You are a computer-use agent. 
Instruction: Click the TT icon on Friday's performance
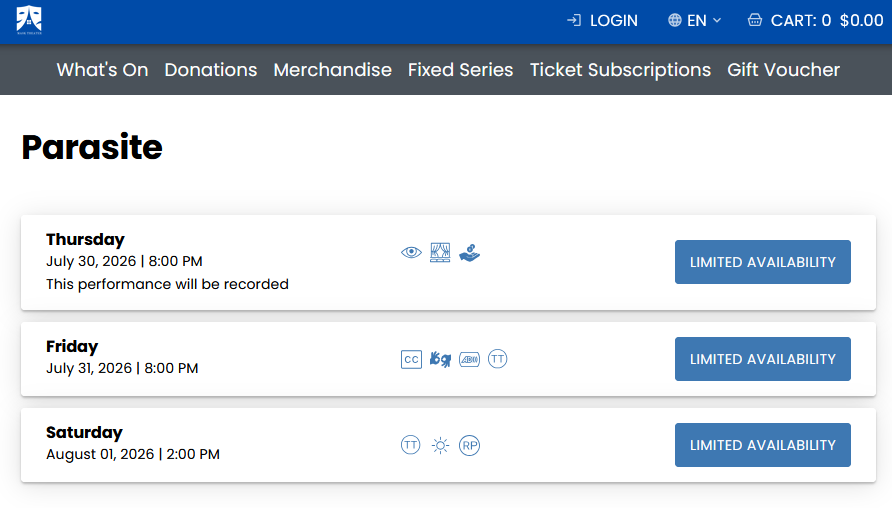point(498,359)
